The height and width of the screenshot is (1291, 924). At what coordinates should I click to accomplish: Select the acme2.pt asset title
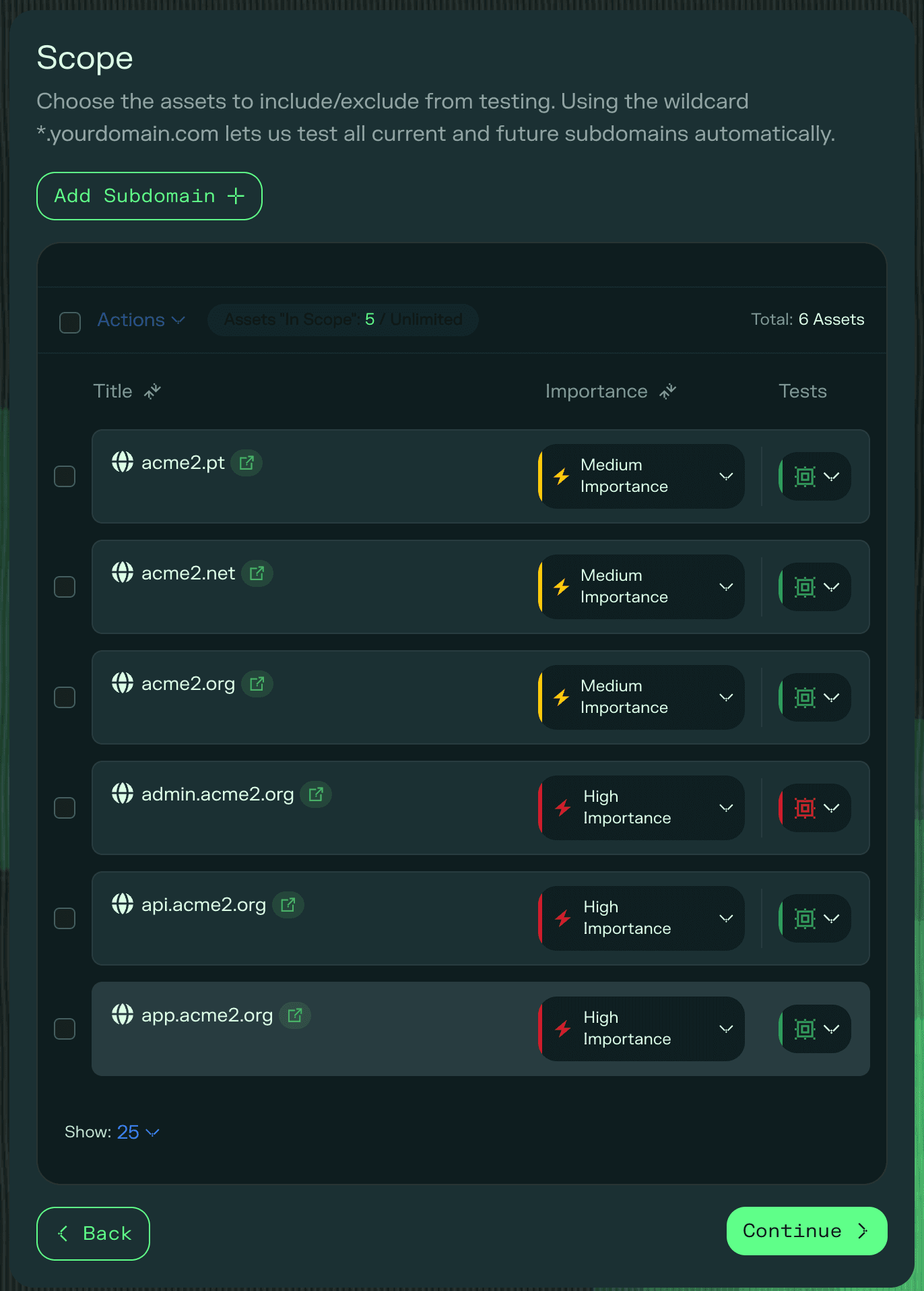183,463
